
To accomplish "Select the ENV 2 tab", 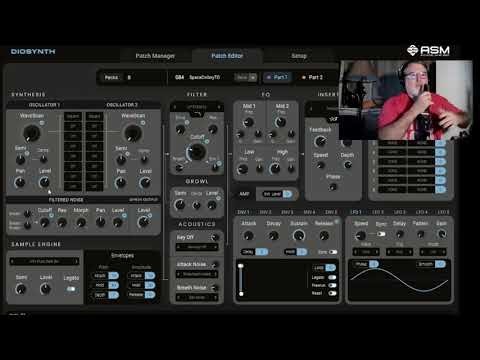I will tap(265, 212).
